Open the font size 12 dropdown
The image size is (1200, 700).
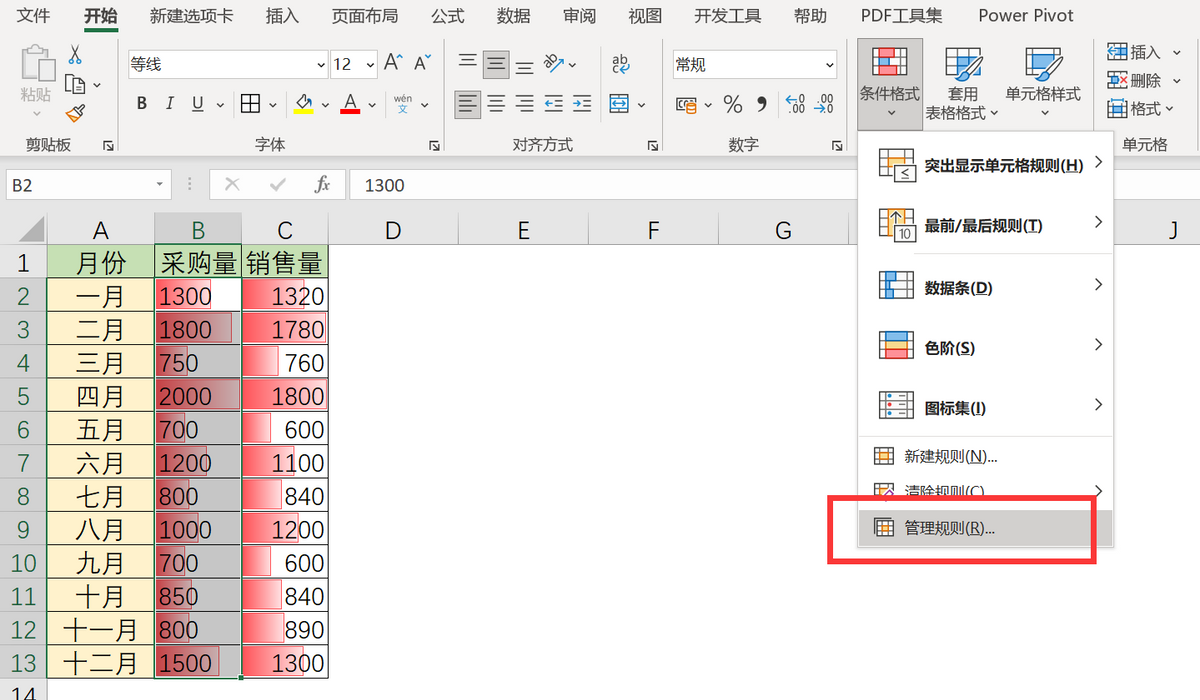tap(369, 65)
